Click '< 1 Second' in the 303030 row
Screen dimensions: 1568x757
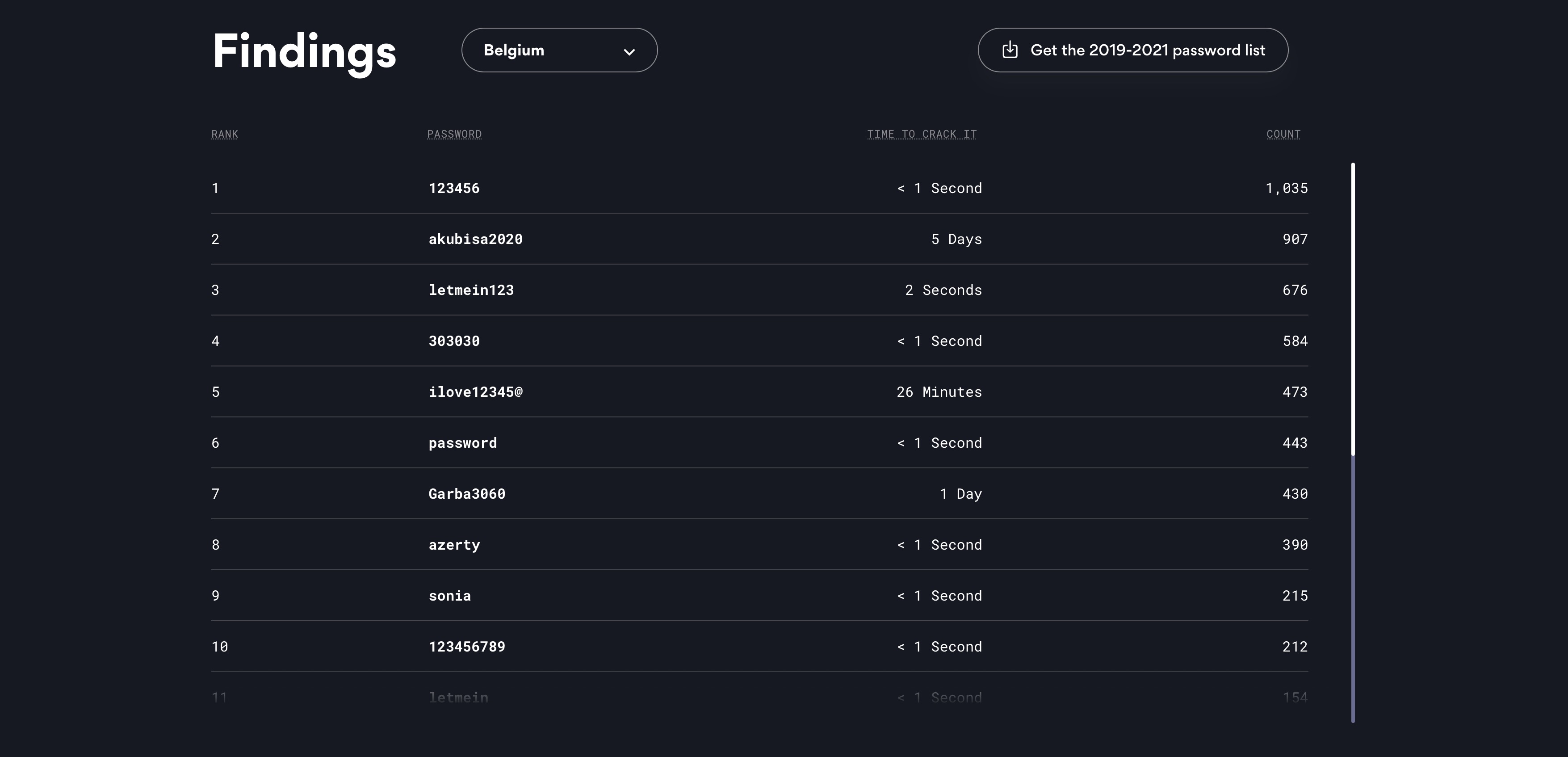pyautogui.click(x=939, y=341)
